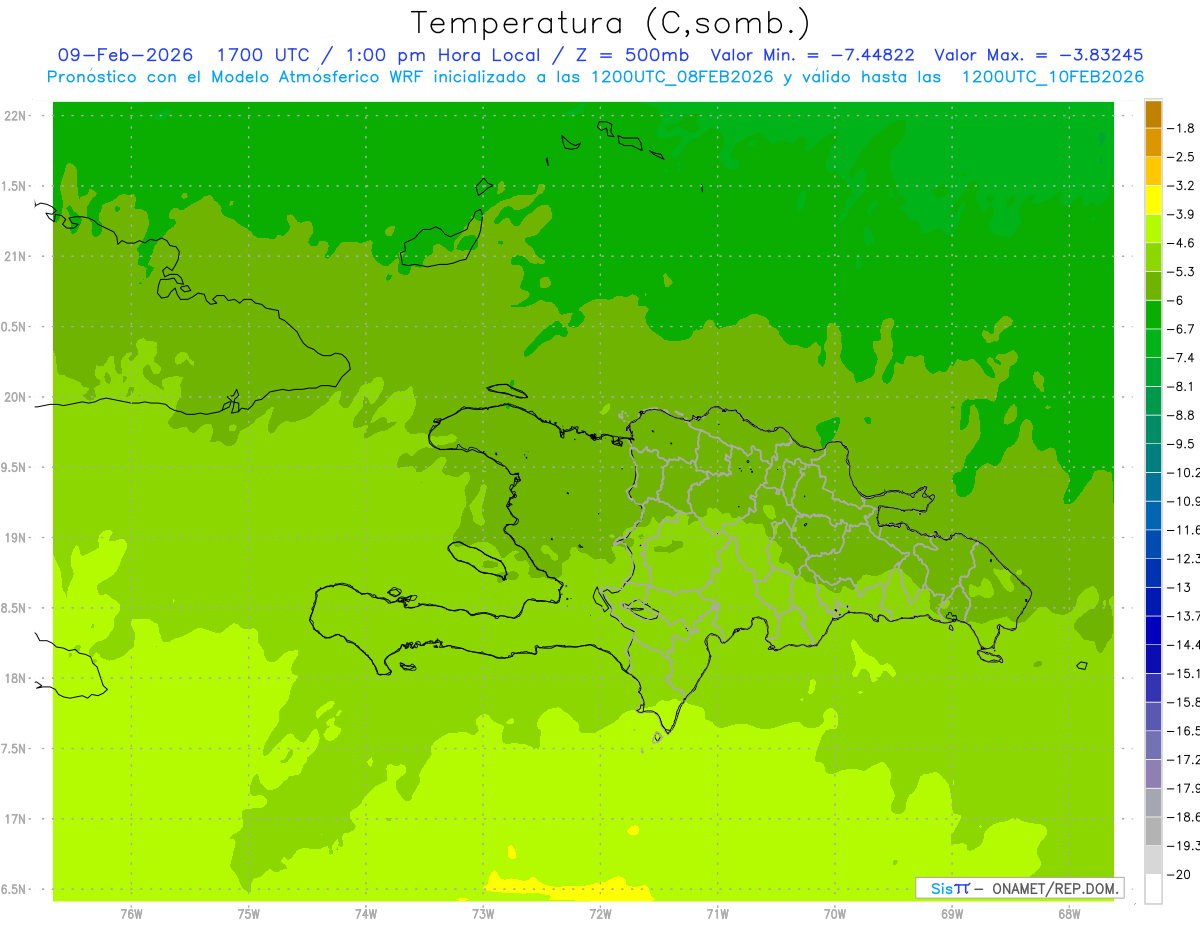This screenshot has width=1200, height=927.
Task: Click the "73W" longitude label
Action: 483,914
